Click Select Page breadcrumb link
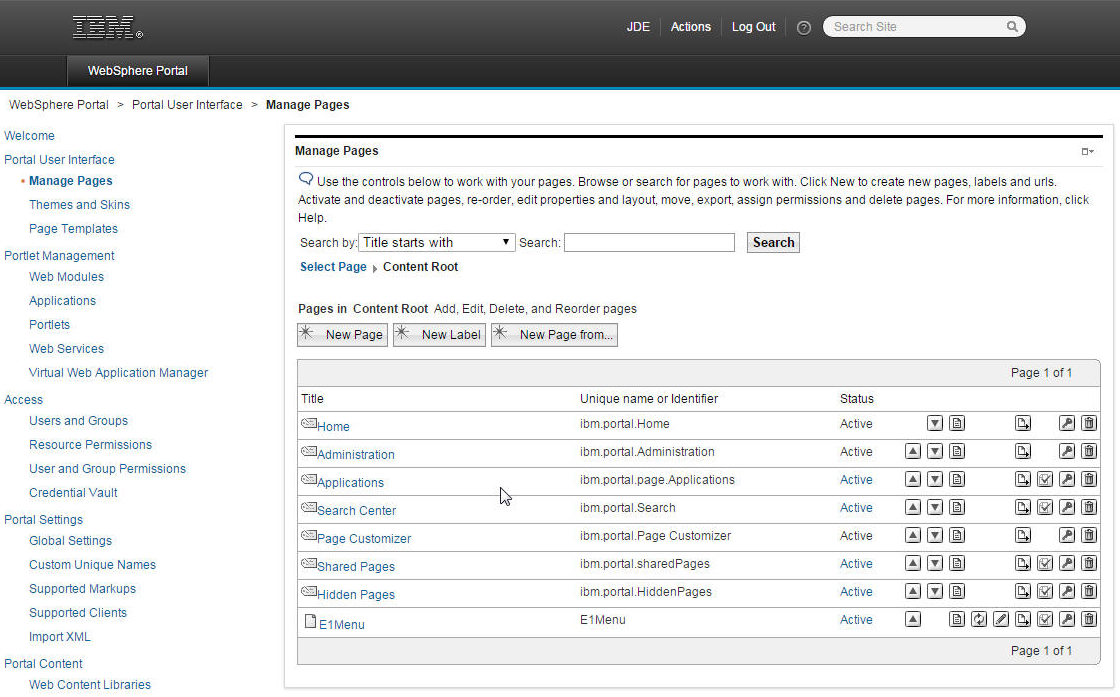Viewport: 1120px width, 697px height. coord(333,266)
